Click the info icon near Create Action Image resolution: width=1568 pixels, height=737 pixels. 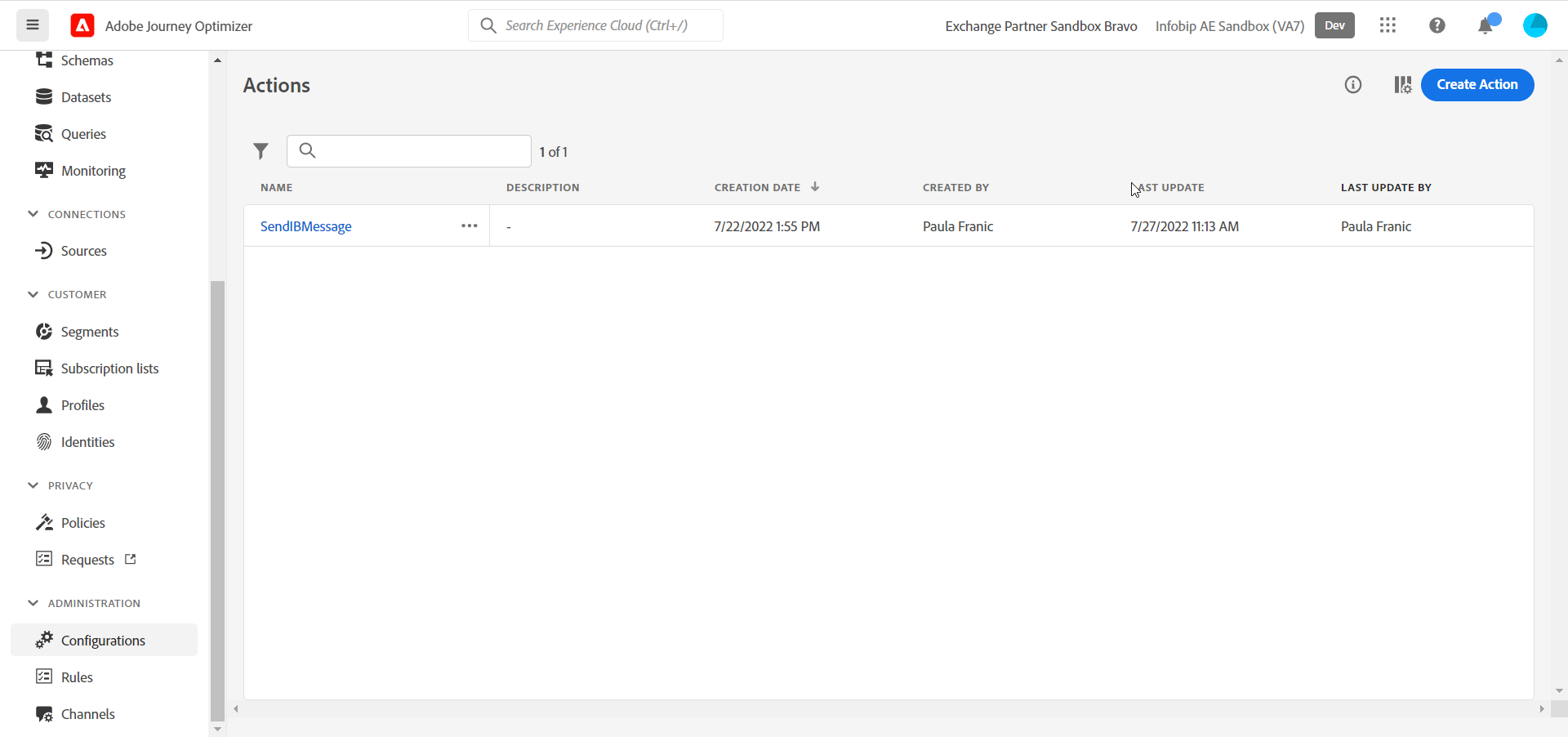tap(1353, 85)
